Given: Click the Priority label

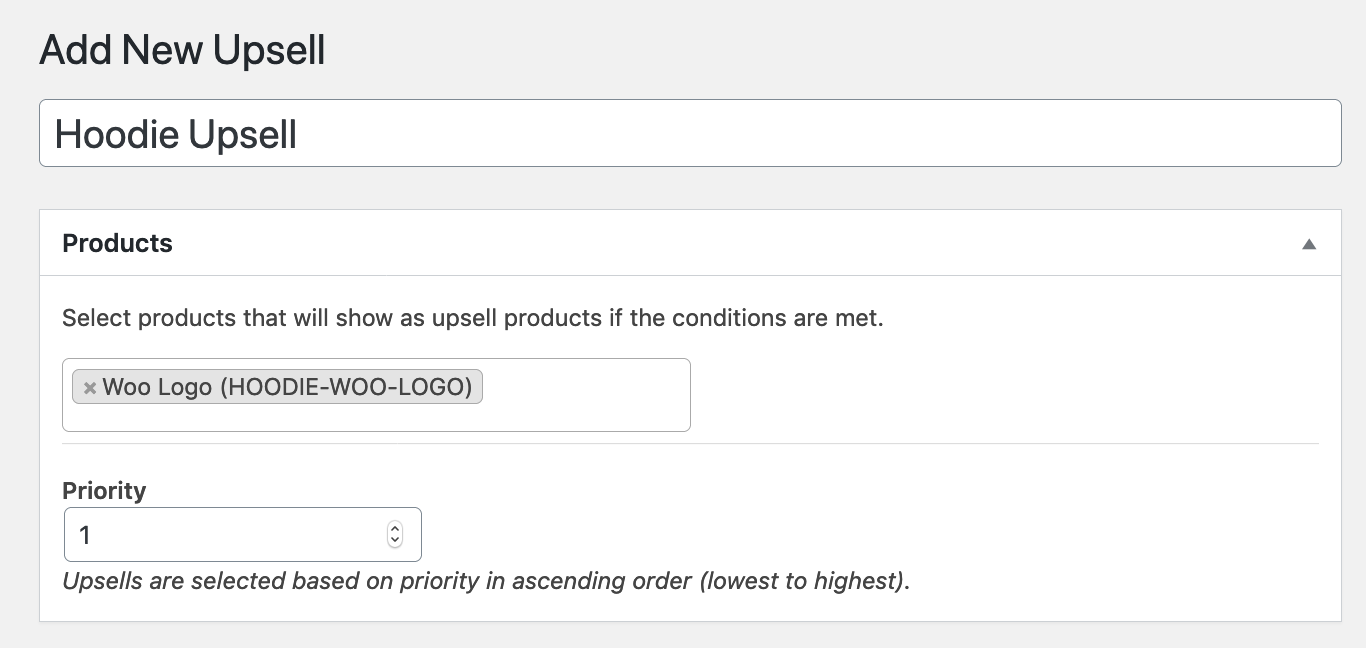Looking at the screenshot, I should pos(104,490).
